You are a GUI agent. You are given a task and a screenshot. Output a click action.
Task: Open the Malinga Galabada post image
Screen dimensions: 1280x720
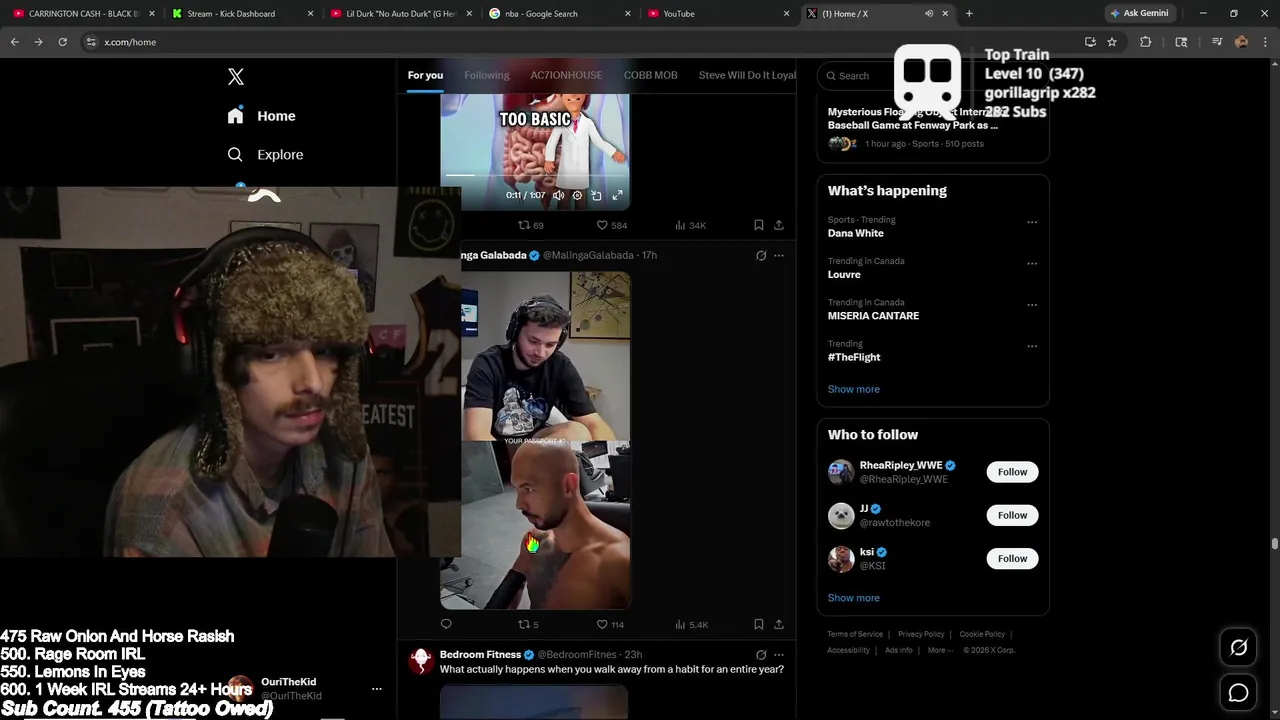click(535, 440)
